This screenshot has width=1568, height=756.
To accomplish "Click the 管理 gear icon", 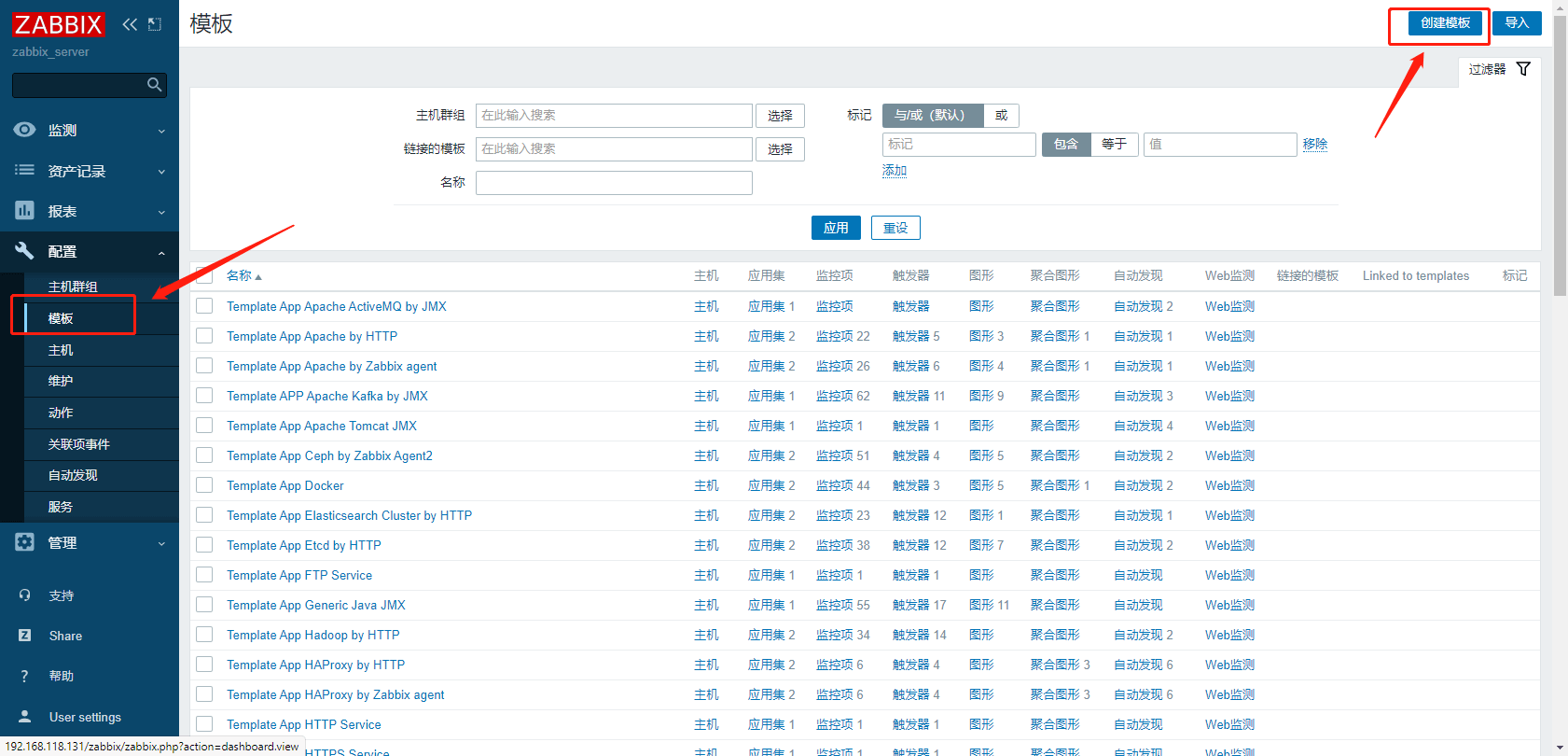I will [24, 542].
